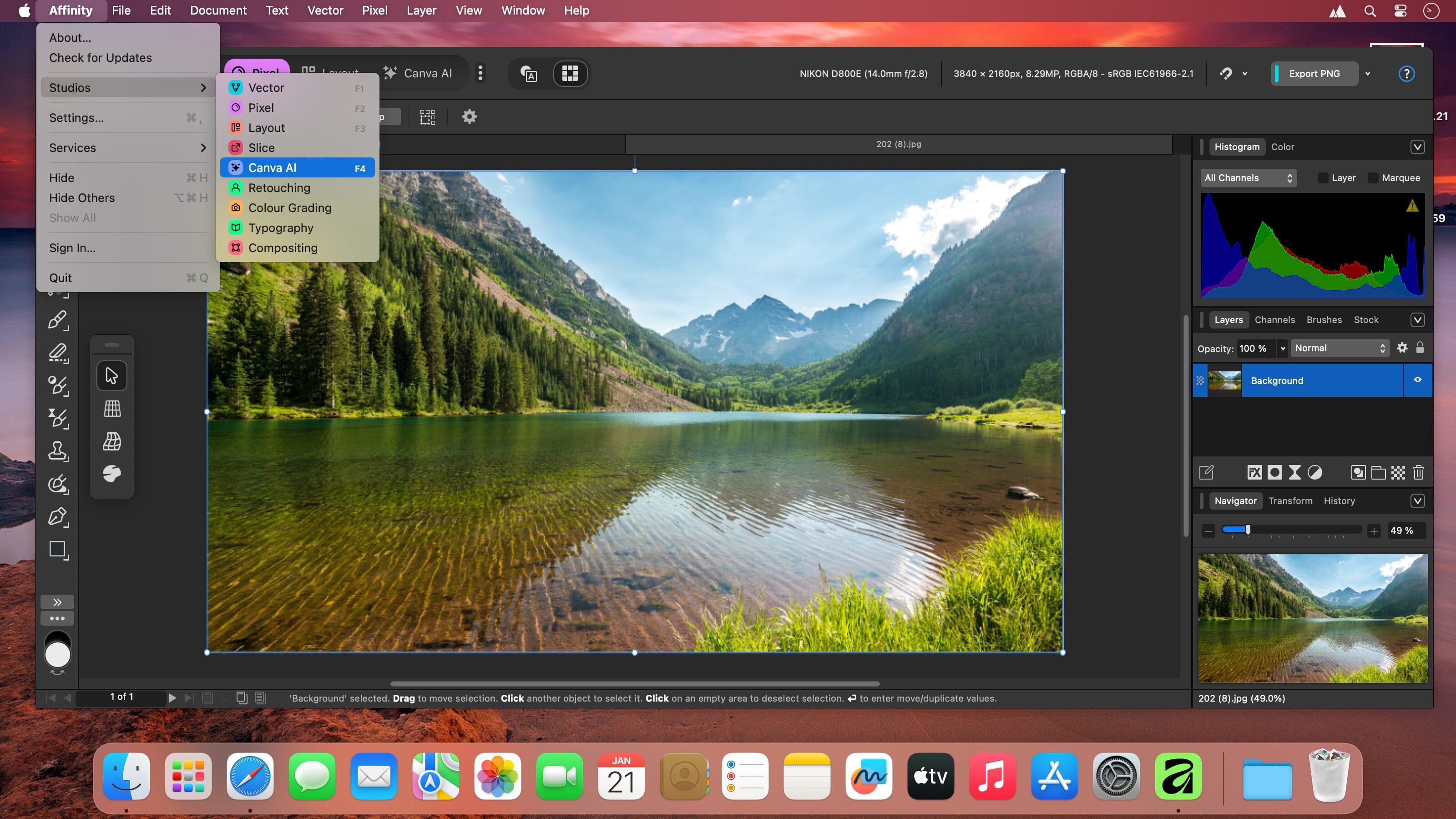Screen dimensions: 1456x819
Task: Click the Mask Layer icon in Layers panel
Action: [x=1274, y=473]
